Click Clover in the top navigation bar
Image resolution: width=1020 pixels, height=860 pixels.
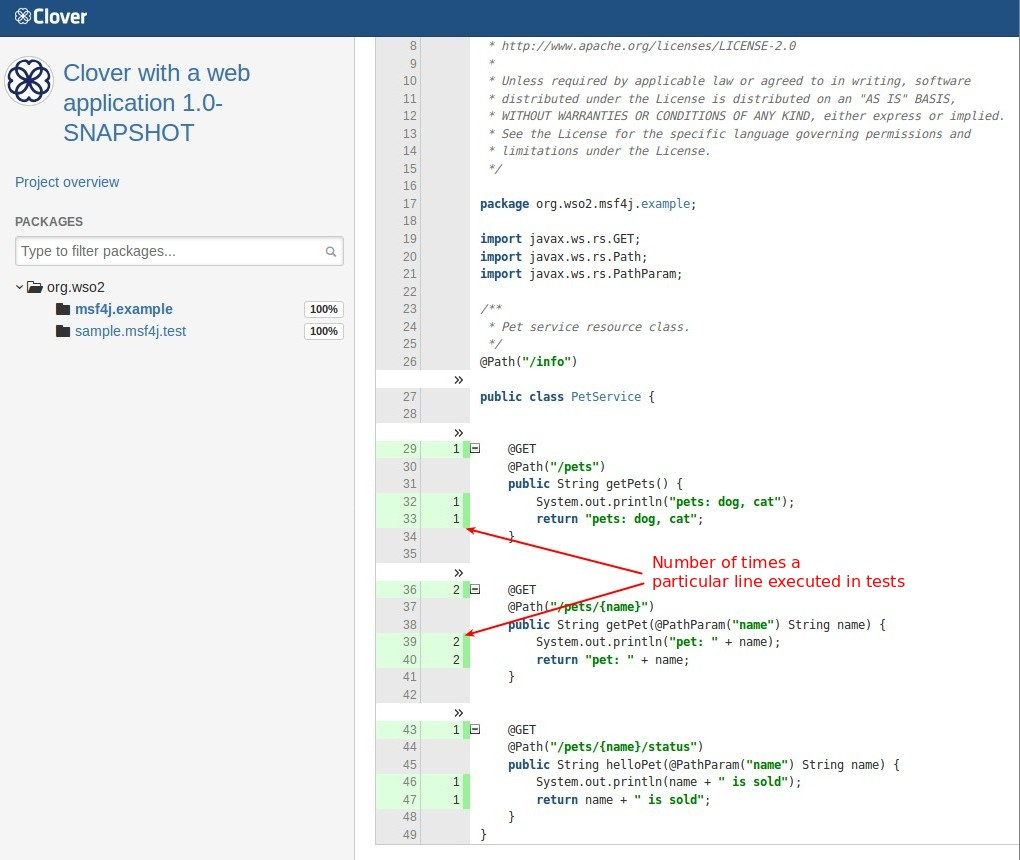tap(49, 16)
